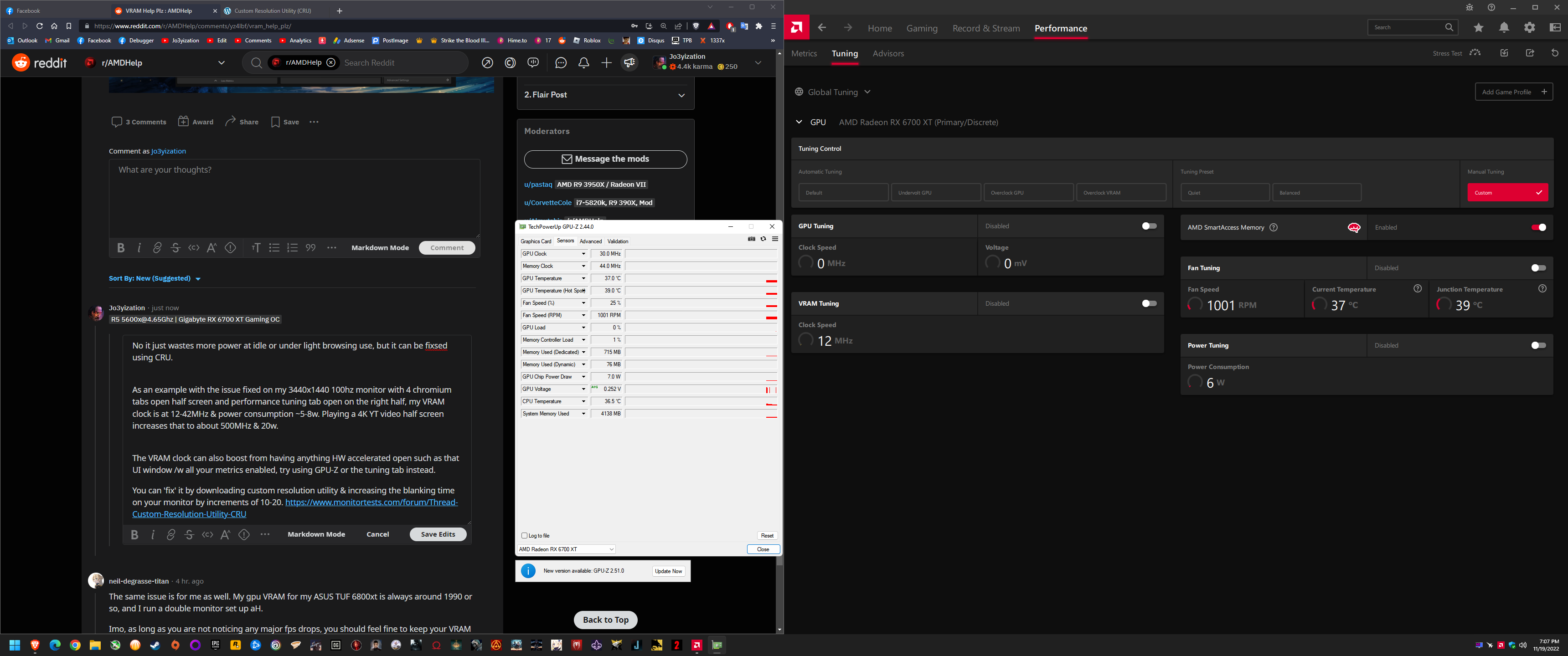Click the Save Edits button
This screenshot has width=1568, height=656.
click(x=438, y=534)
